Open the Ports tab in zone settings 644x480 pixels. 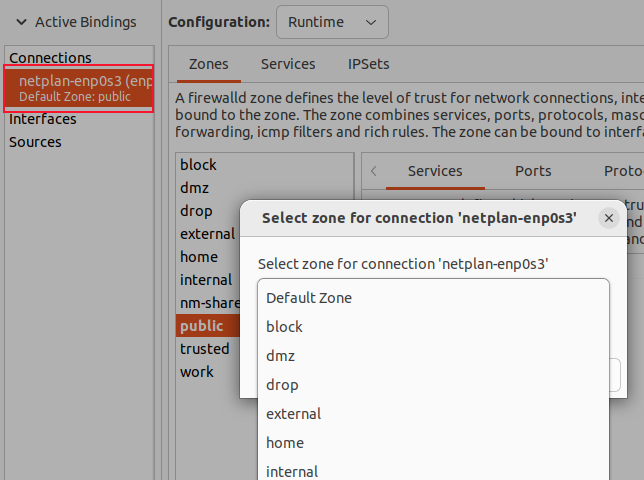pyautogui.click(x=533, y=171)
